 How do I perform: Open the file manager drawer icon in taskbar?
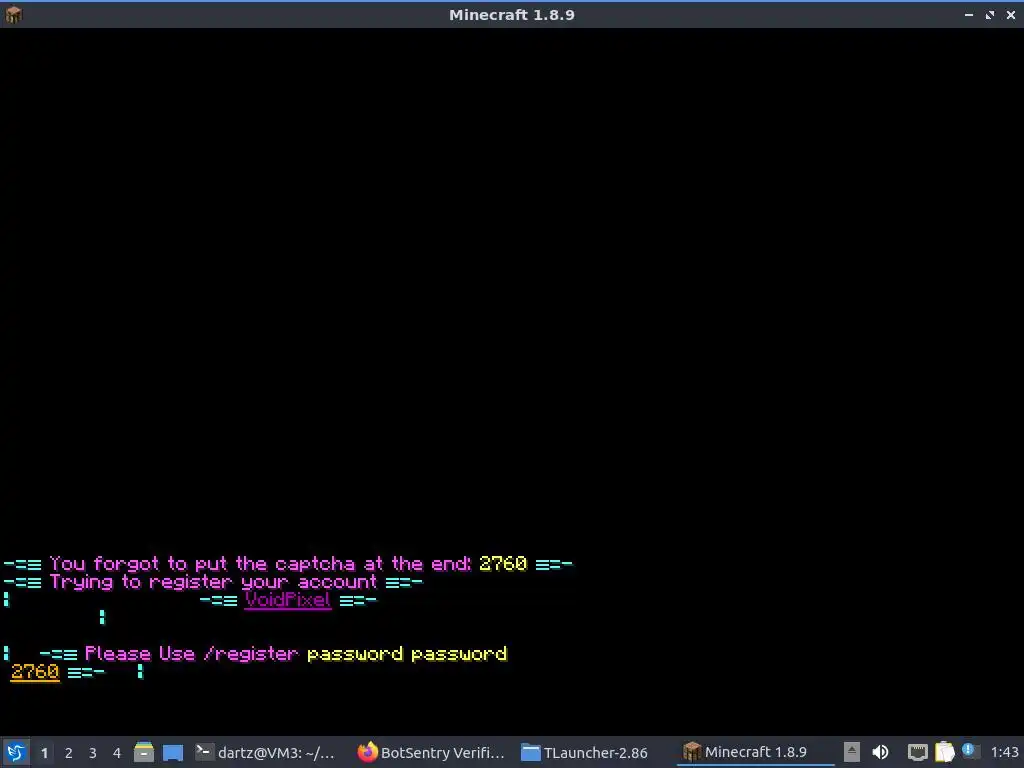pyautogui.click(x=144, y=752)
